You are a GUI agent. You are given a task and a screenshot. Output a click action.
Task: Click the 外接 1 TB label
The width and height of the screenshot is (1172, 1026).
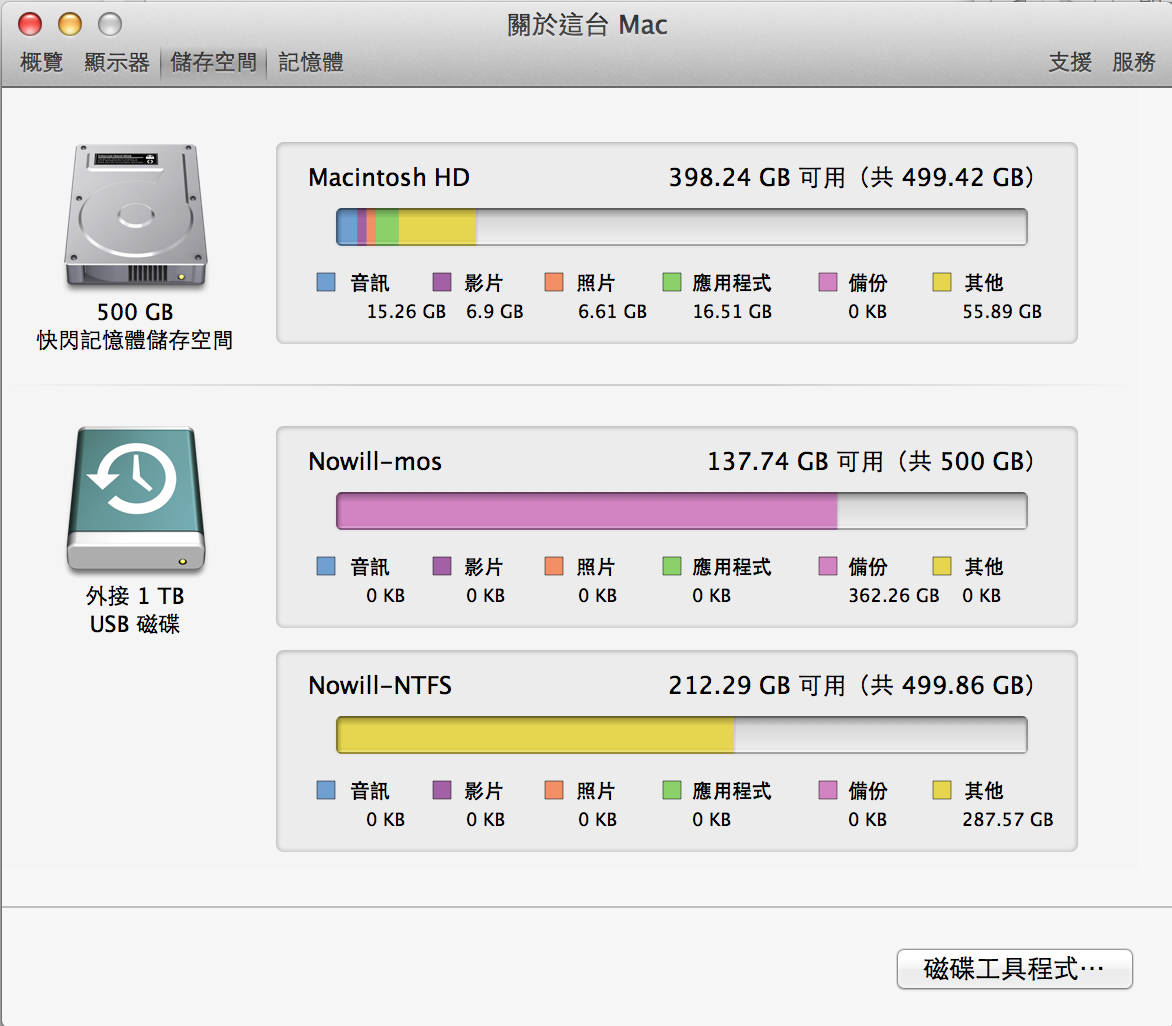click(x=135, y=596)
